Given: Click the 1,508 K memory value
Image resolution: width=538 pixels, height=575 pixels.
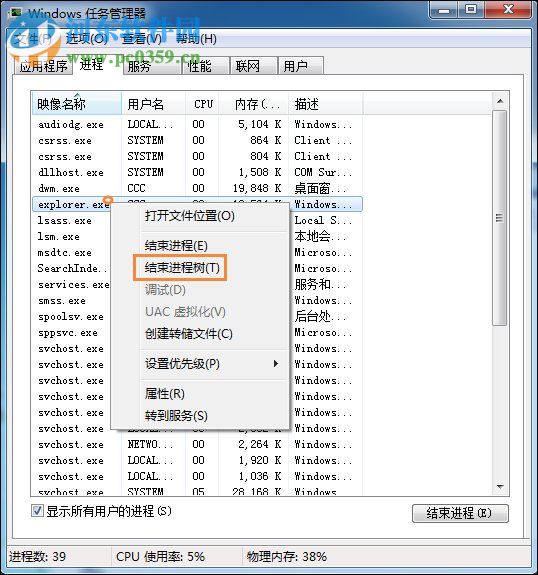Looking at the screenshot, I should pos(260,172).
